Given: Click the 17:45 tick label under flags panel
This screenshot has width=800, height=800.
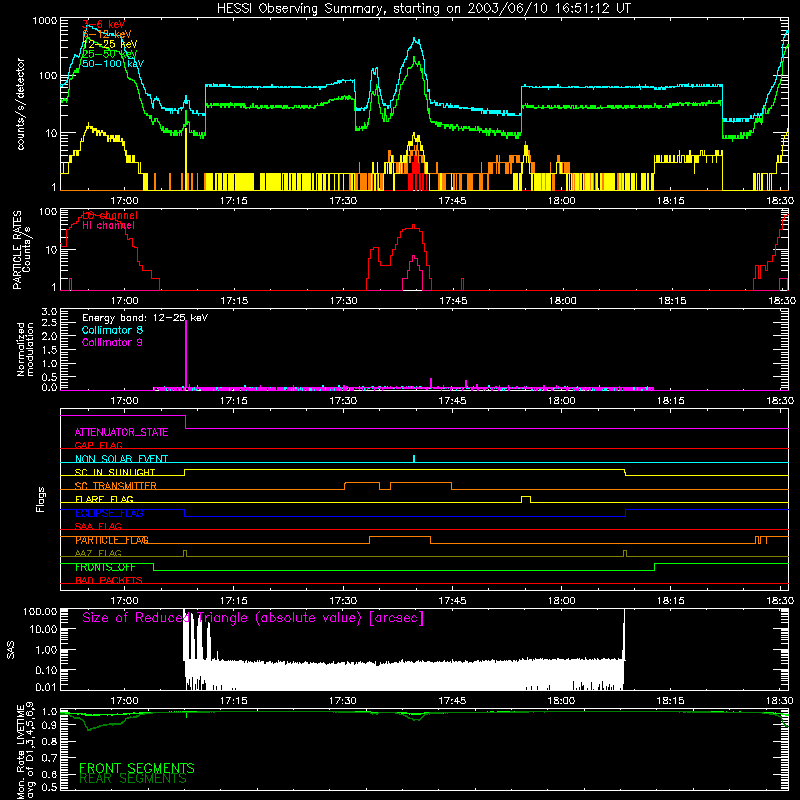Looking at the screenshot, I should coord(452,601).
